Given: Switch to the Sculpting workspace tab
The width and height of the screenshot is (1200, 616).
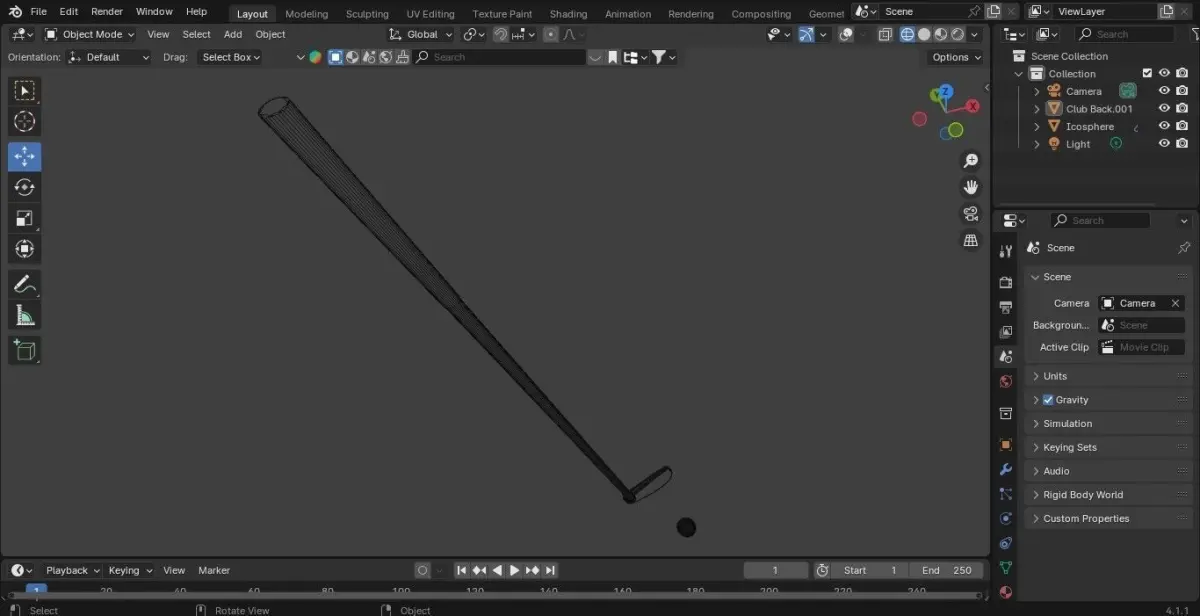Looking at the screenshot, I should [x=367, y=14].
